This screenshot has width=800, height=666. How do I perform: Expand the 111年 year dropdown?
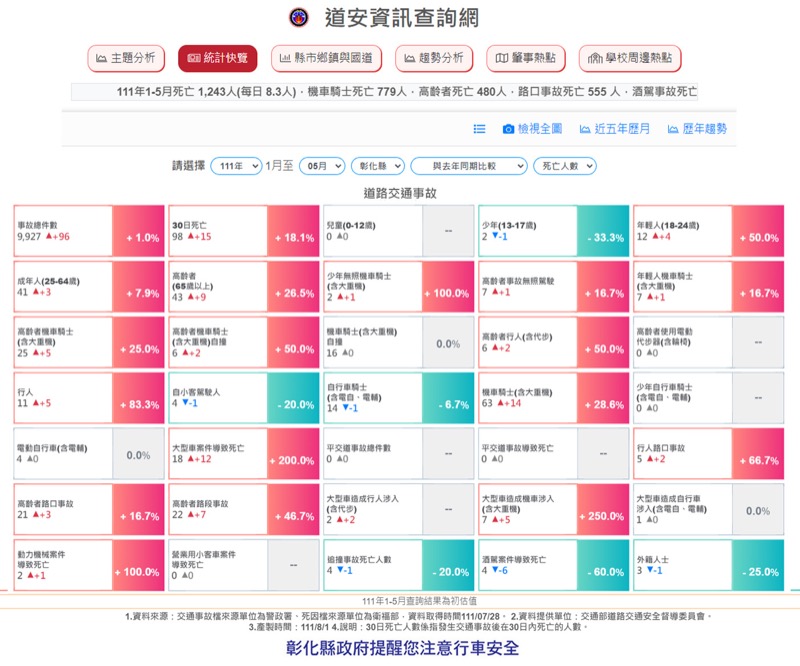point(236,166)
